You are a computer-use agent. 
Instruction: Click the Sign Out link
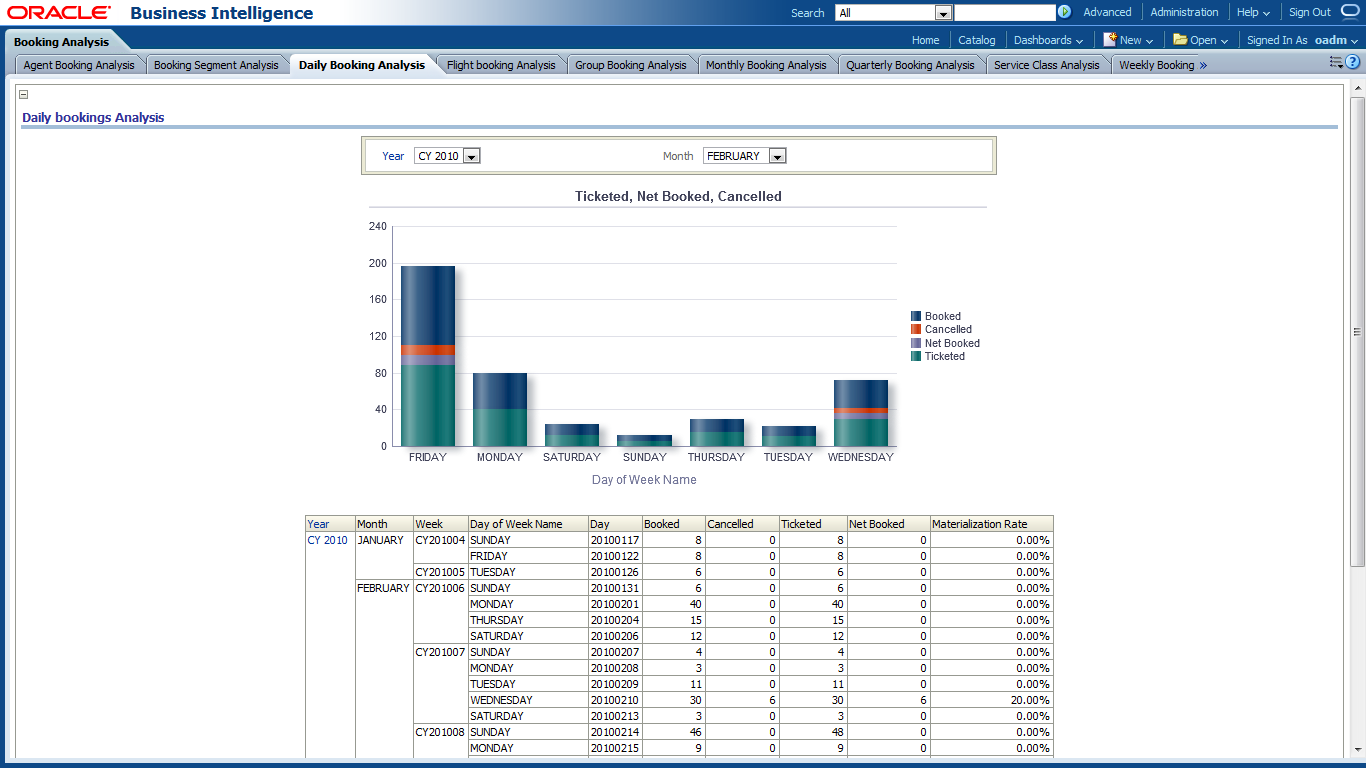pyautogui.click(x=1309, y=12)
